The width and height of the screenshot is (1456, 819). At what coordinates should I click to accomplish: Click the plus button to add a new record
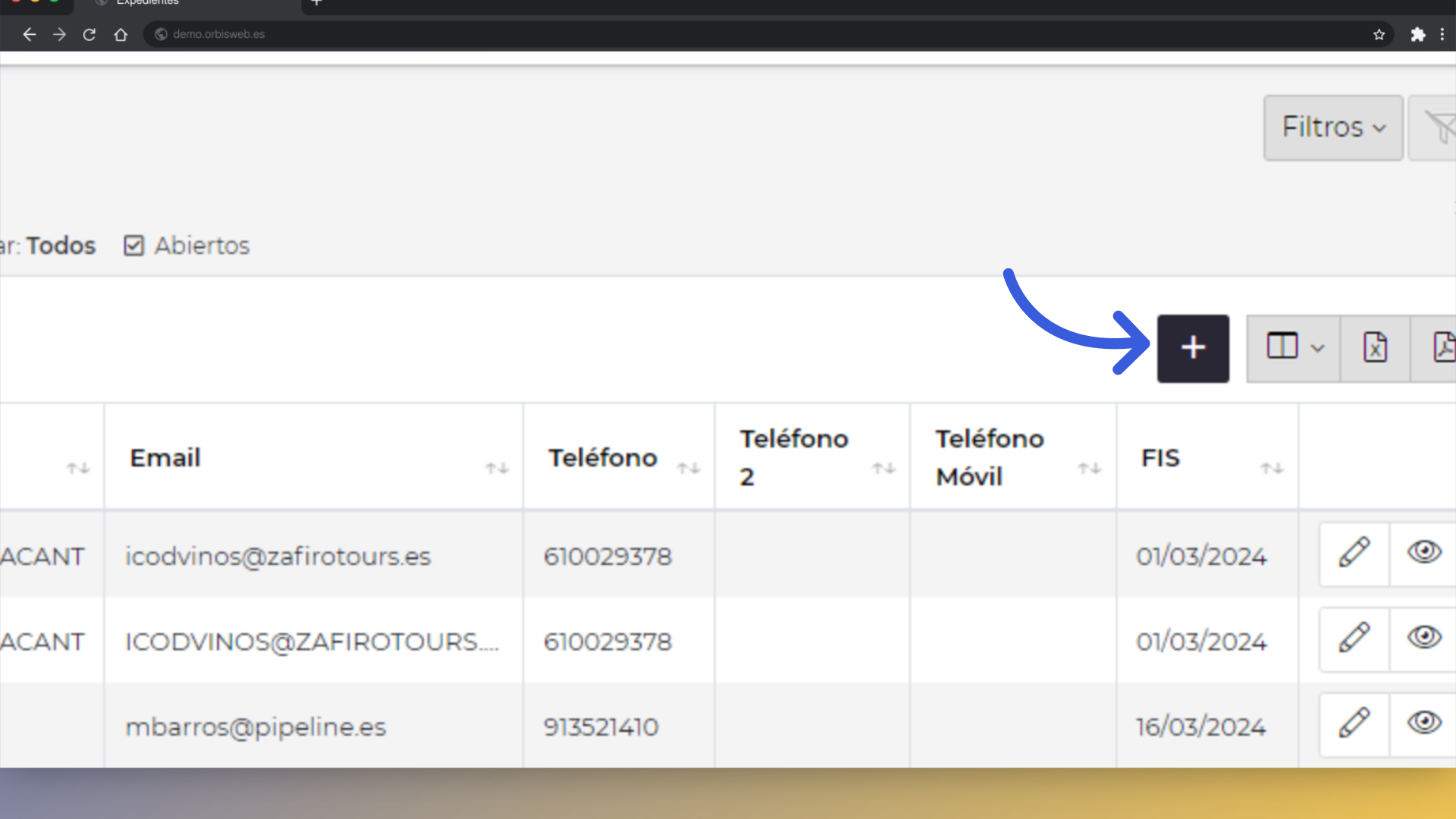(x=1193, y=348)
